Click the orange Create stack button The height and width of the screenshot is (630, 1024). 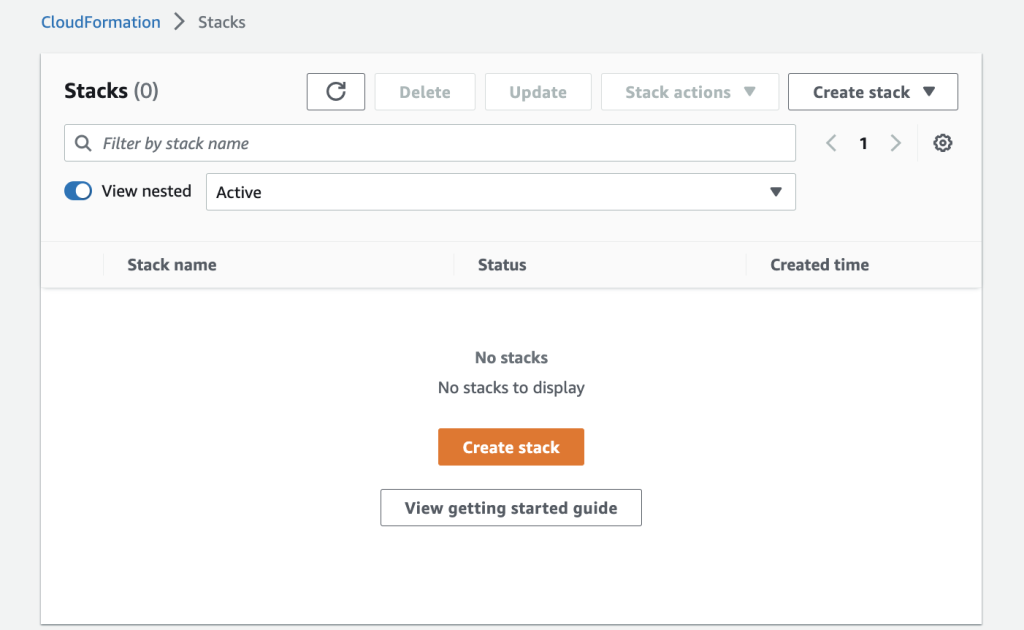pos(511,447)
